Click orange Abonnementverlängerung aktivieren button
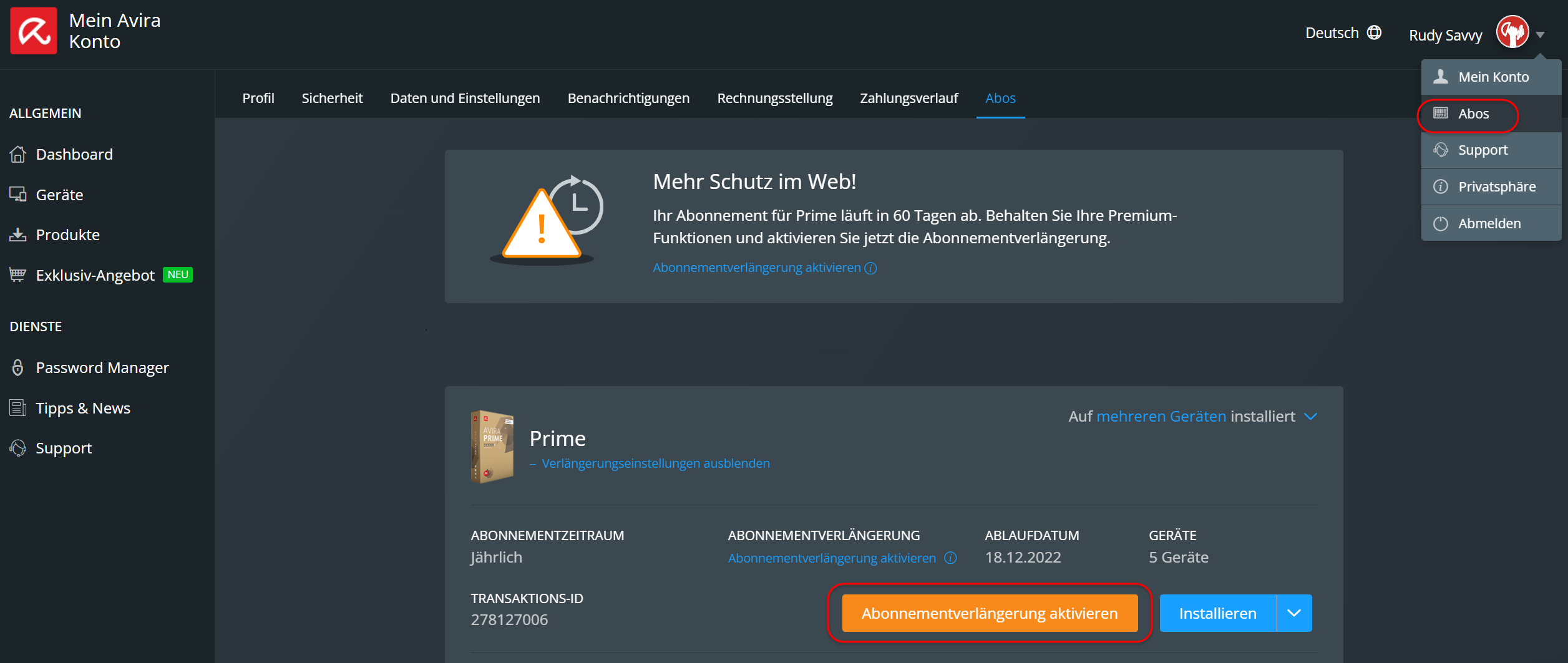 coord(990,613)
